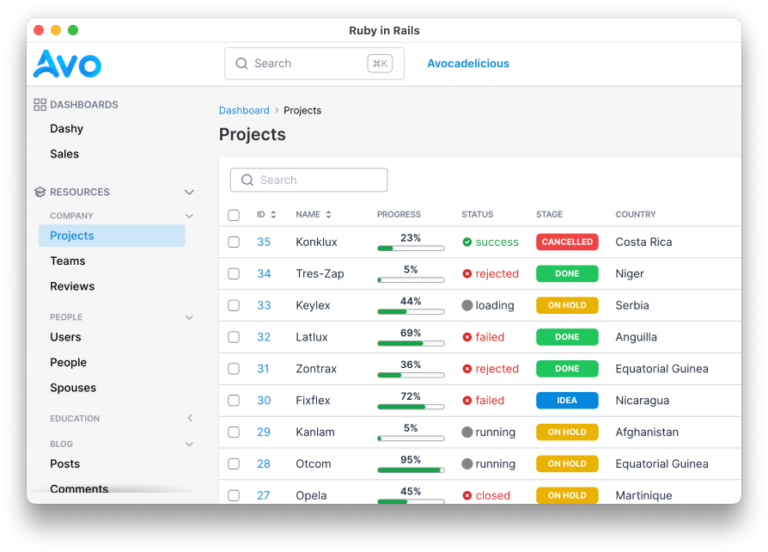Click the Nicaragua country cell
This screenshot has height=552, width=768.
642,401
